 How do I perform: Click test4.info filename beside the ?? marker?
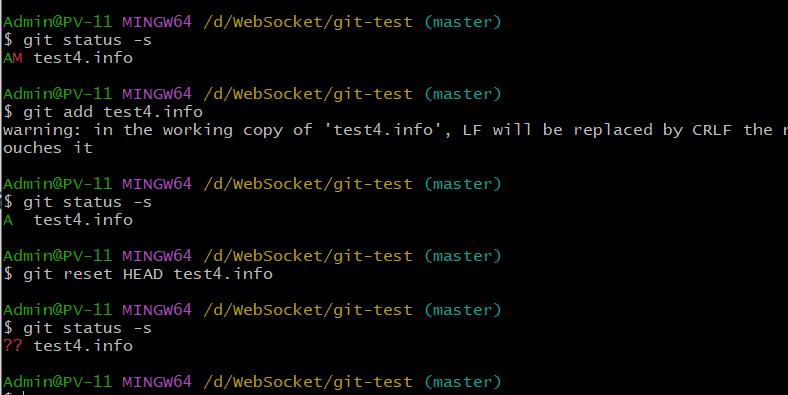[x=83, y=346]
